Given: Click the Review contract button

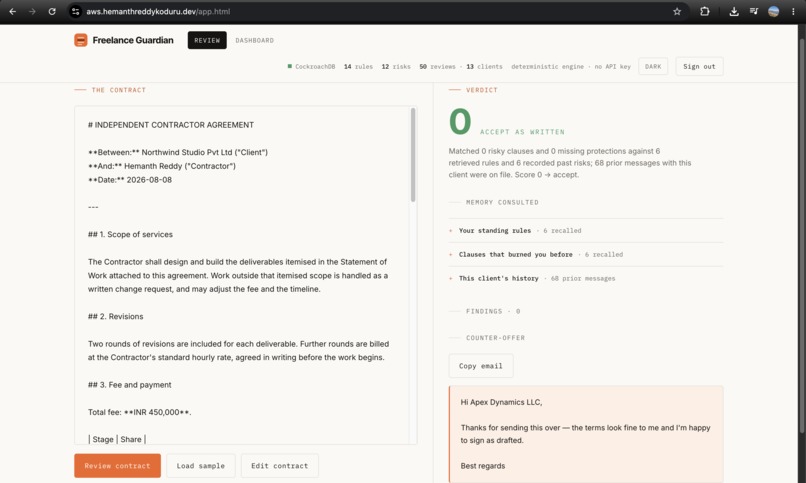Looking at the screenshot, I should tap(117, 466).
